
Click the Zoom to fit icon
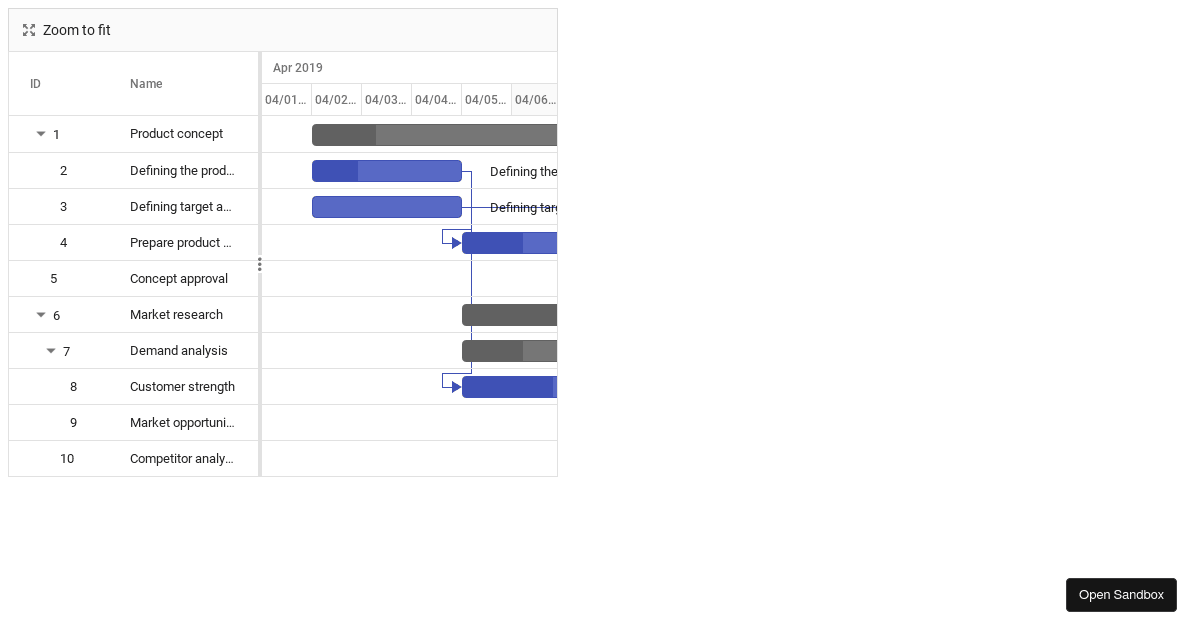29,30
